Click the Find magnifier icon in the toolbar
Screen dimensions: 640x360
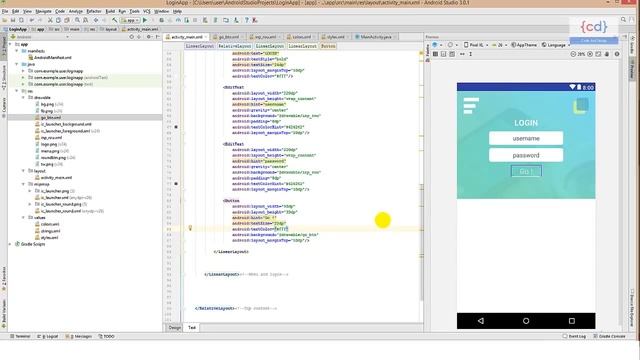pos(77,20)
